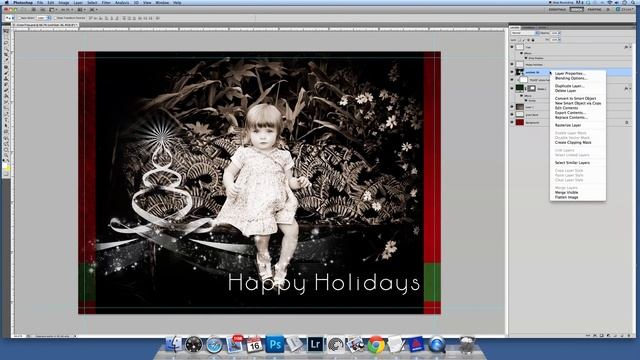
Task: Click the open document tab
Action: pyautogui.click(x=45, y=25)
